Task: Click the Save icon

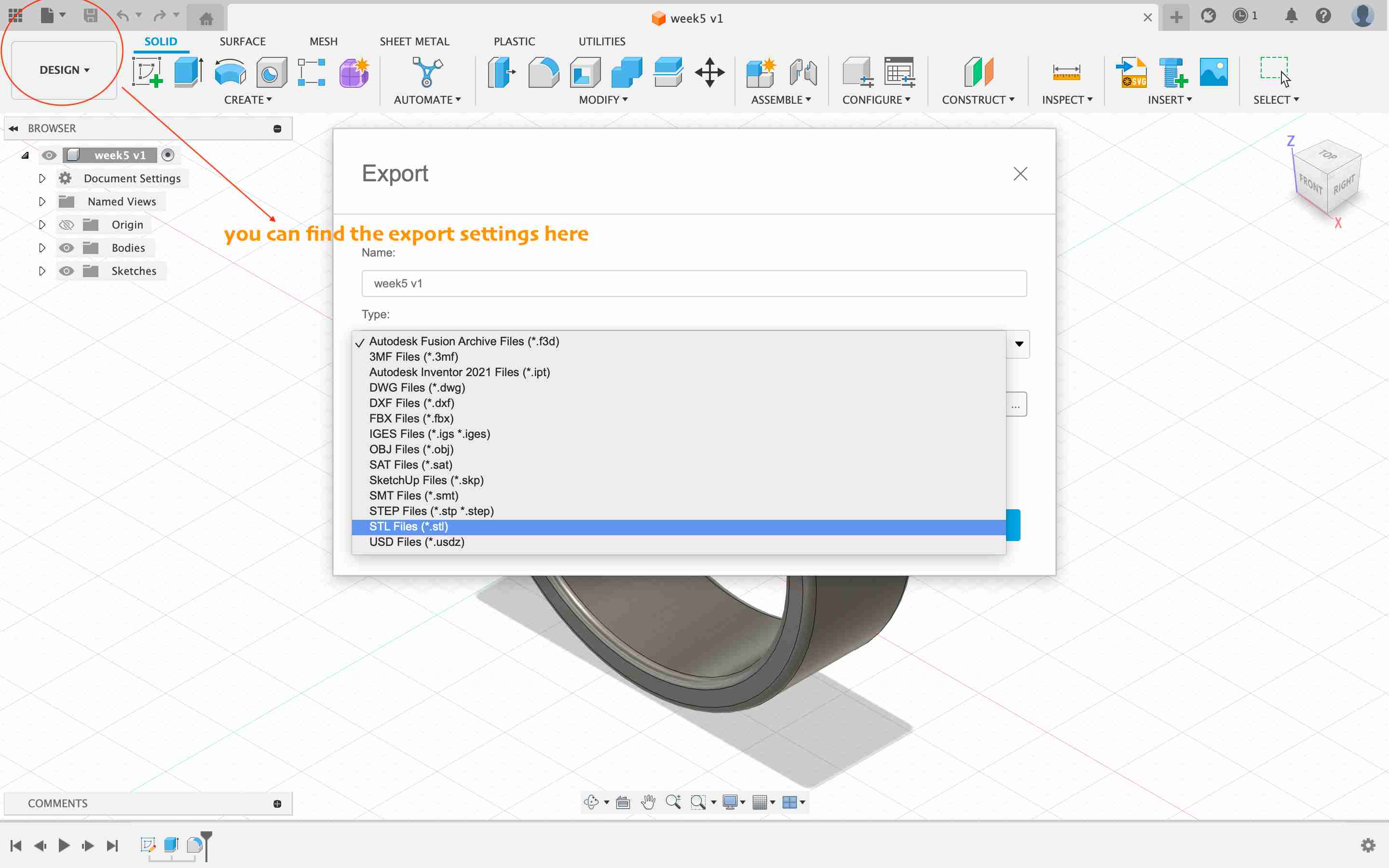Action: [90, 15]
